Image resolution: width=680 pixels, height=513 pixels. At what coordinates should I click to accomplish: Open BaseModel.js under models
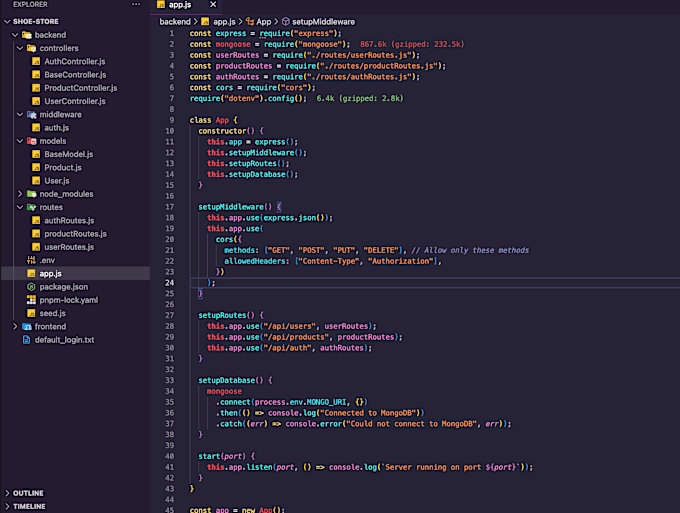click(x=69, y=154)
